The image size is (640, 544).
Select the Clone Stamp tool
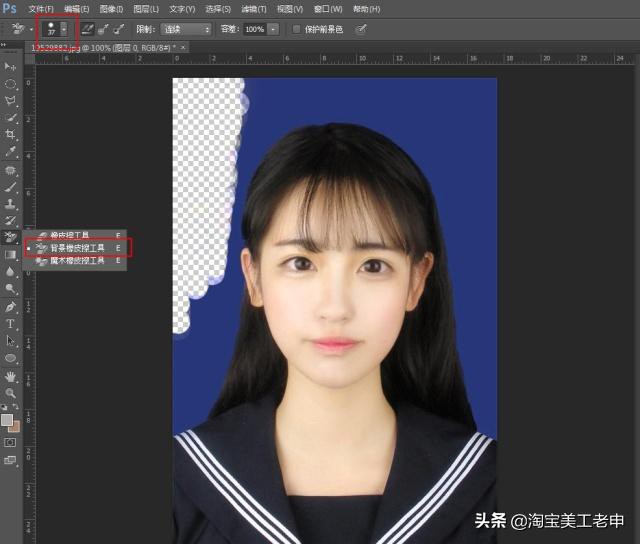pos(11,203)
